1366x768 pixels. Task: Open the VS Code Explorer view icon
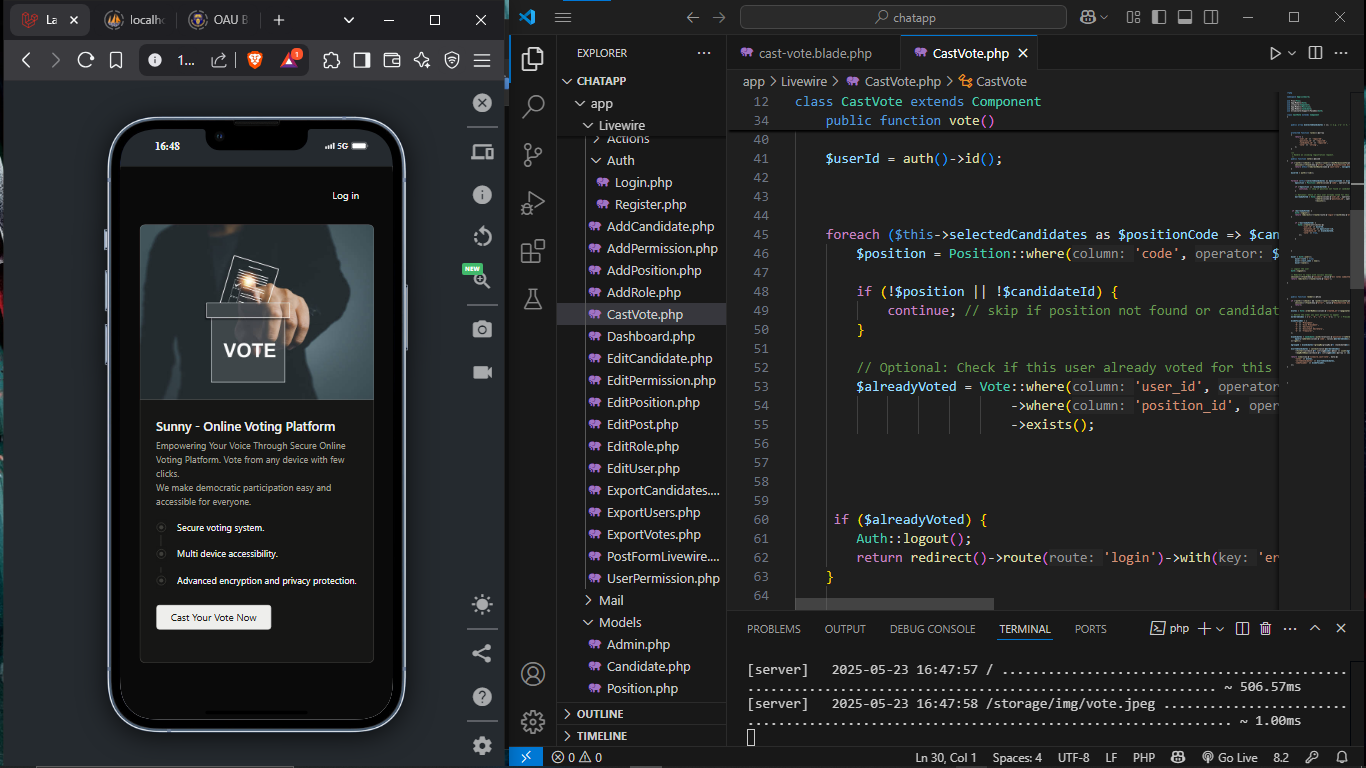point(533,58)
